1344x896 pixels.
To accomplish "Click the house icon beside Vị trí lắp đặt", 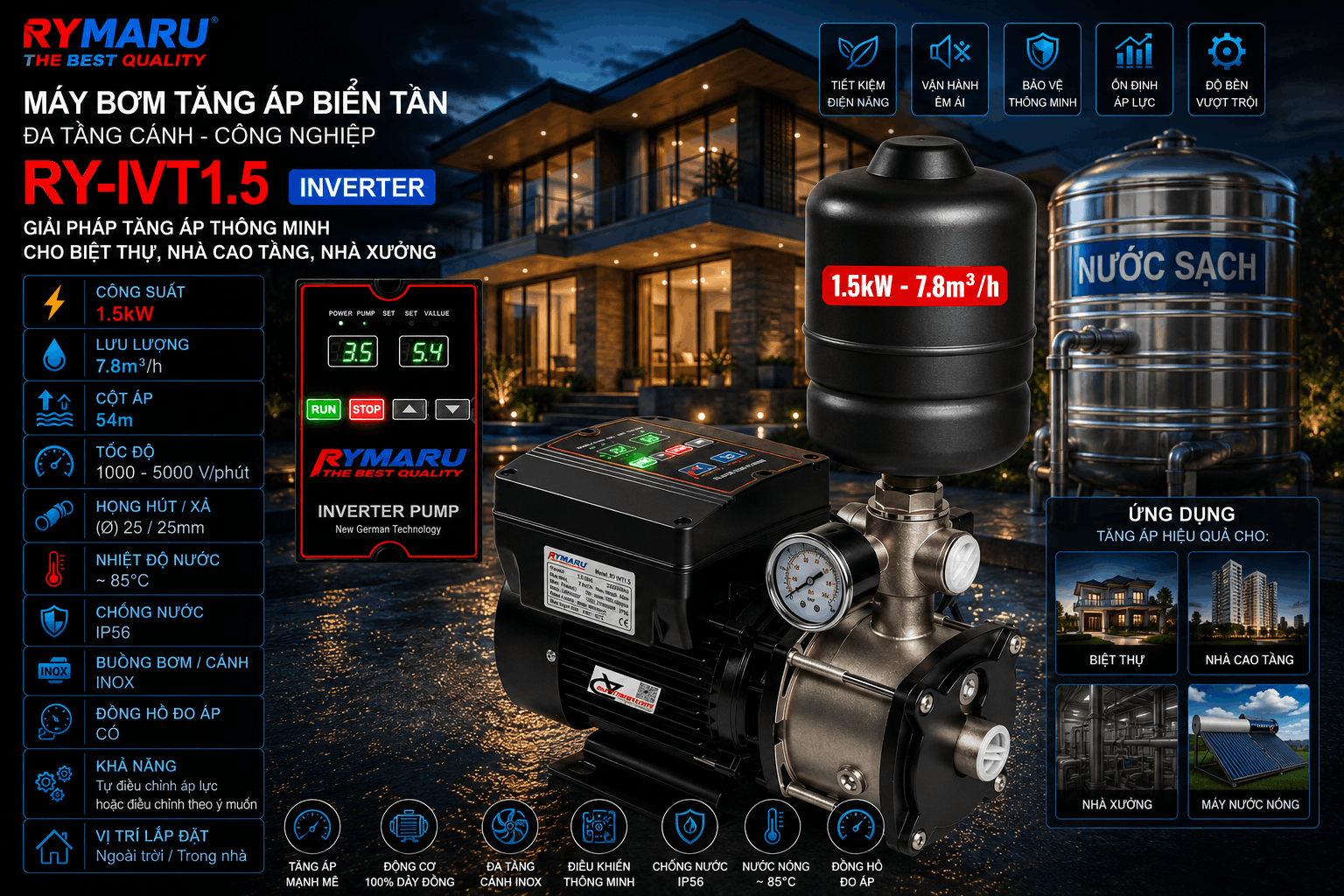I will (x=54, y=846).
